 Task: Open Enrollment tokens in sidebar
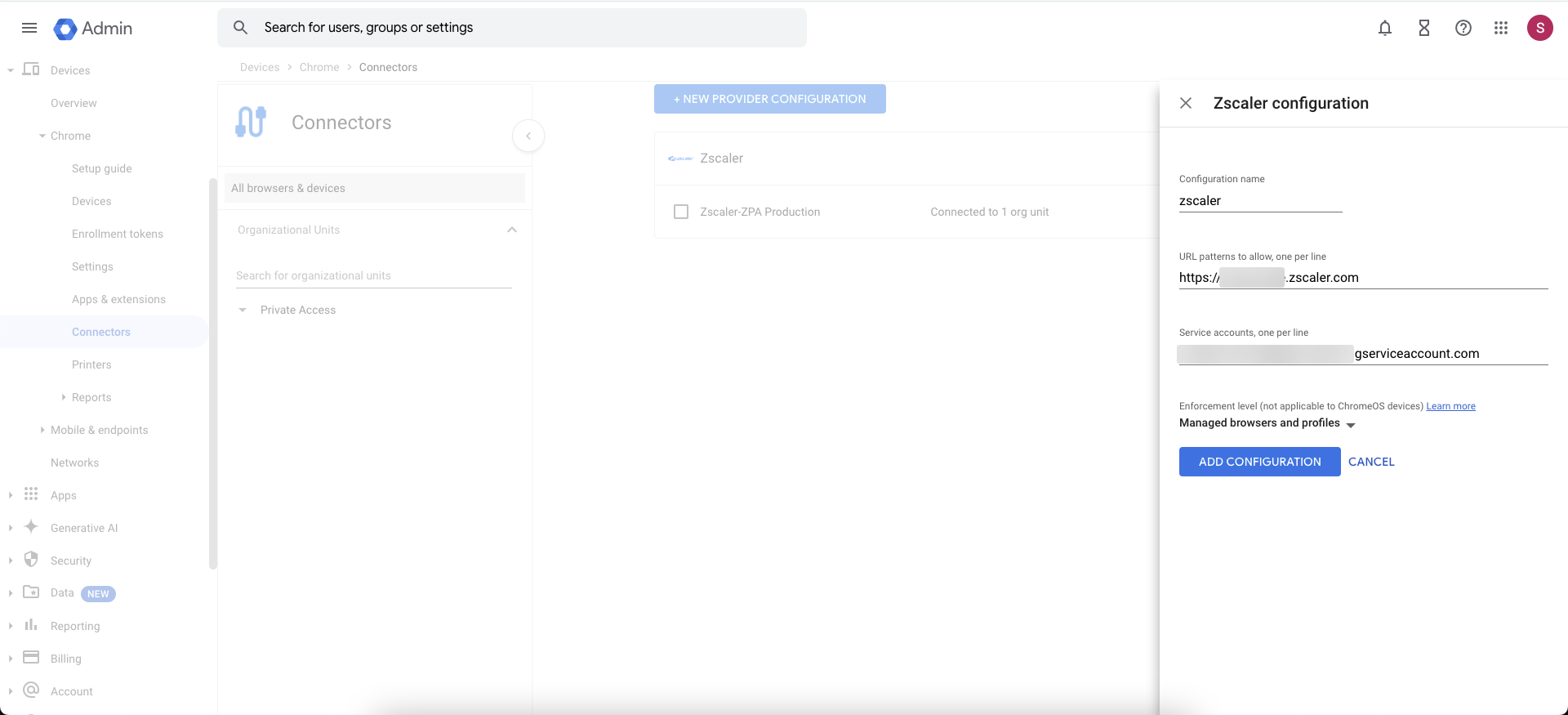[x=118, y=234]
